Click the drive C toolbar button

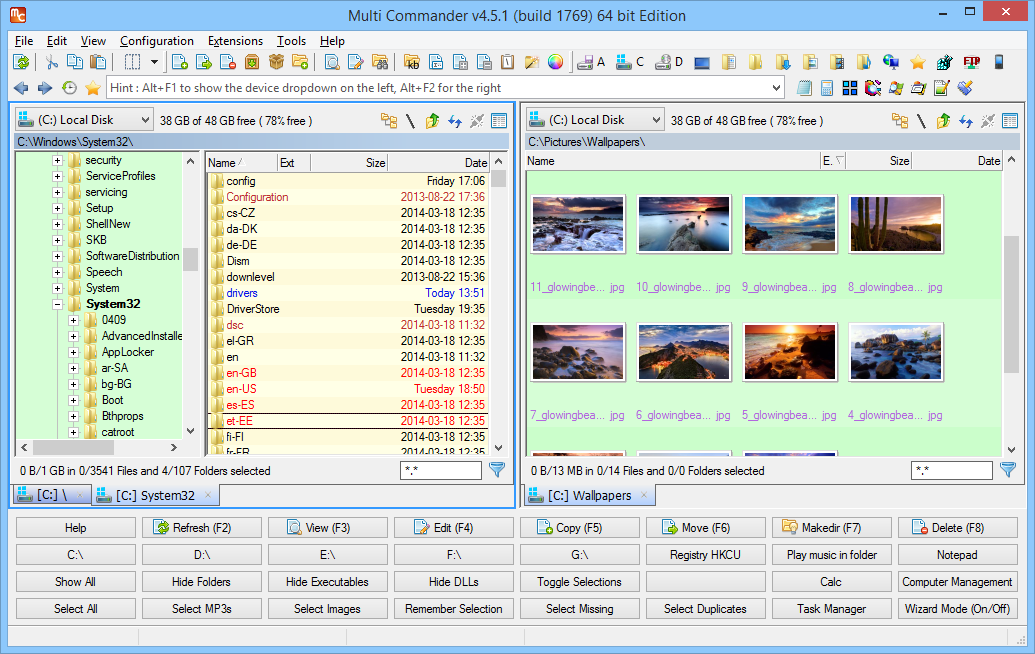click(630, 62)
